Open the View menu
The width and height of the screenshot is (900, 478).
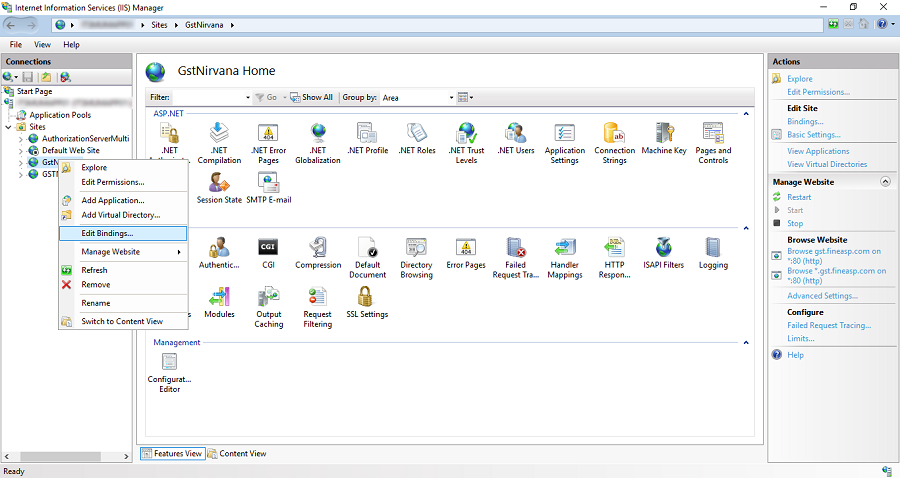[x=42, y=45]
